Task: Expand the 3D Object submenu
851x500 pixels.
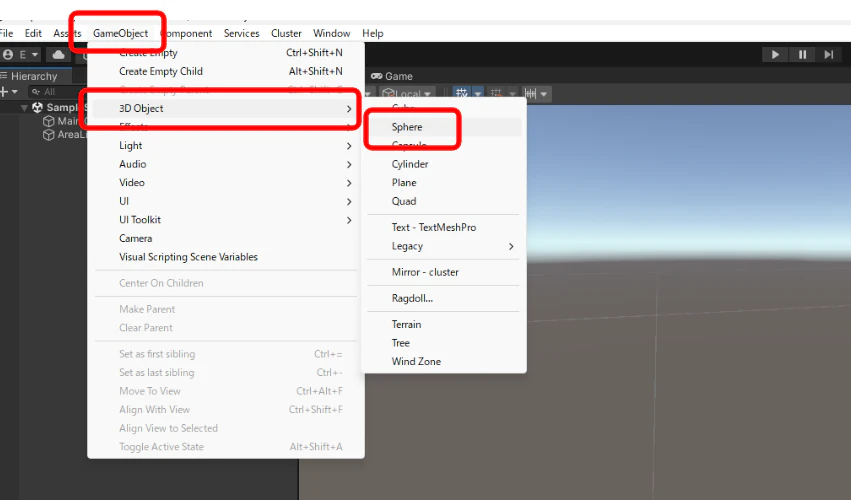Action: coord(226,109)
